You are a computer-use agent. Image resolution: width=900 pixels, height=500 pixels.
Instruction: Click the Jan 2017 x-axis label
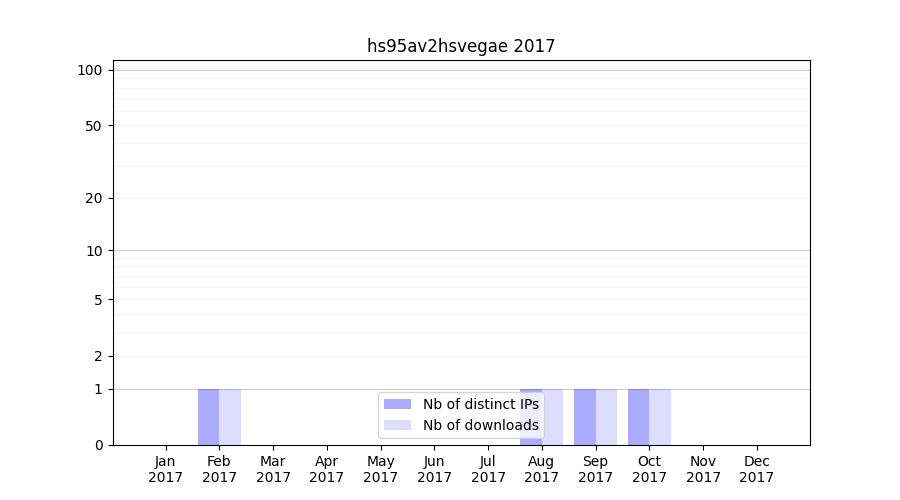pyautogui.click(x=166, y=469)
